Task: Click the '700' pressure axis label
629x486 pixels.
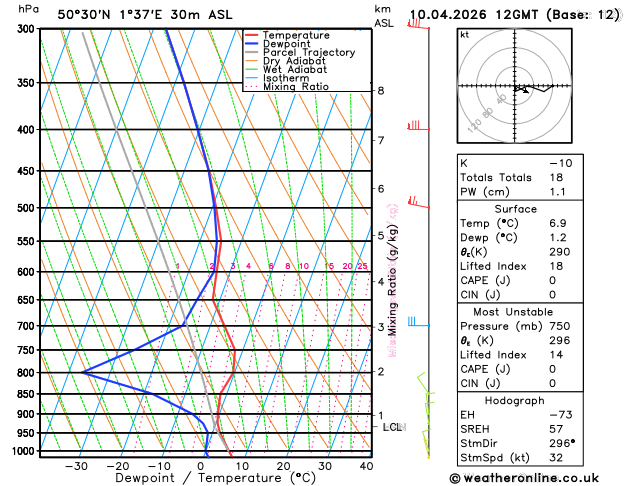Action: click(28, 326)
